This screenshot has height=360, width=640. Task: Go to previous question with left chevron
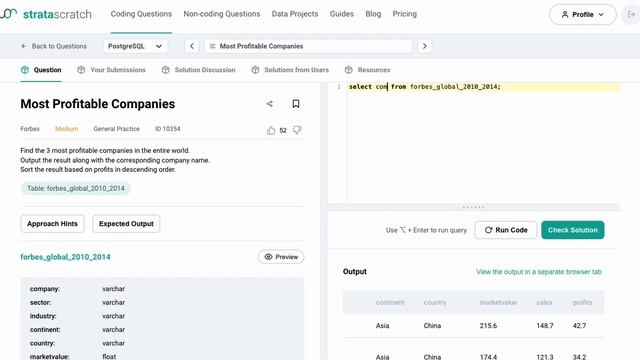click(192, 46)
